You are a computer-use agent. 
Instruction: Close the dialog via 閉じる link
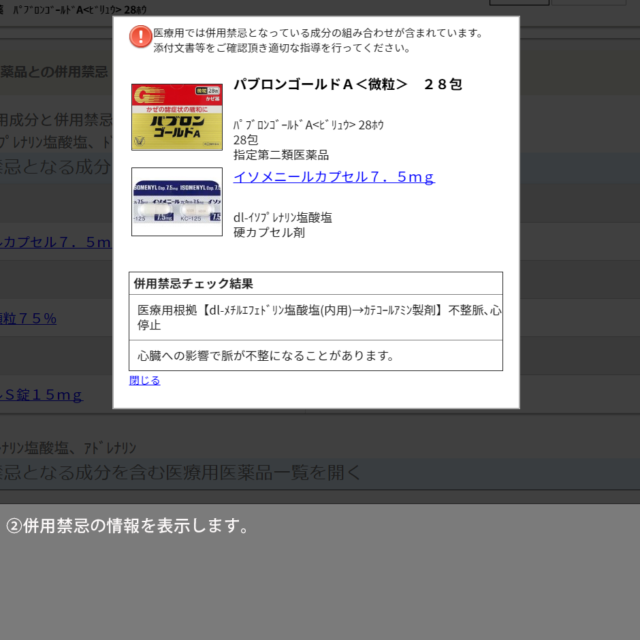[x=144, y=380]
